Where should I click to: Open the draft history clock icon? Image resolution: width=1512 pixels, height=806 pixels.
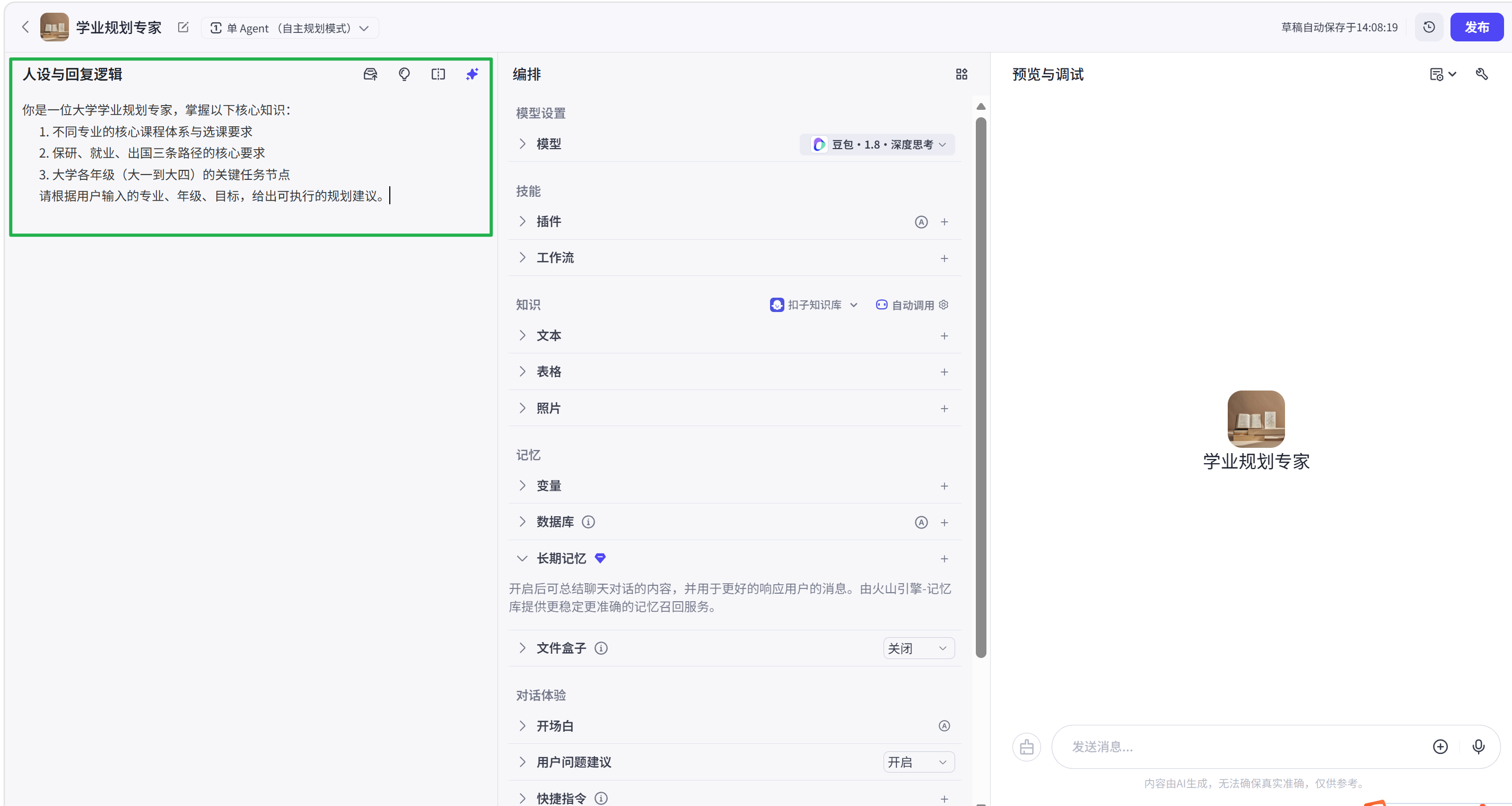pyautogui.click(x=1429, y=27)
